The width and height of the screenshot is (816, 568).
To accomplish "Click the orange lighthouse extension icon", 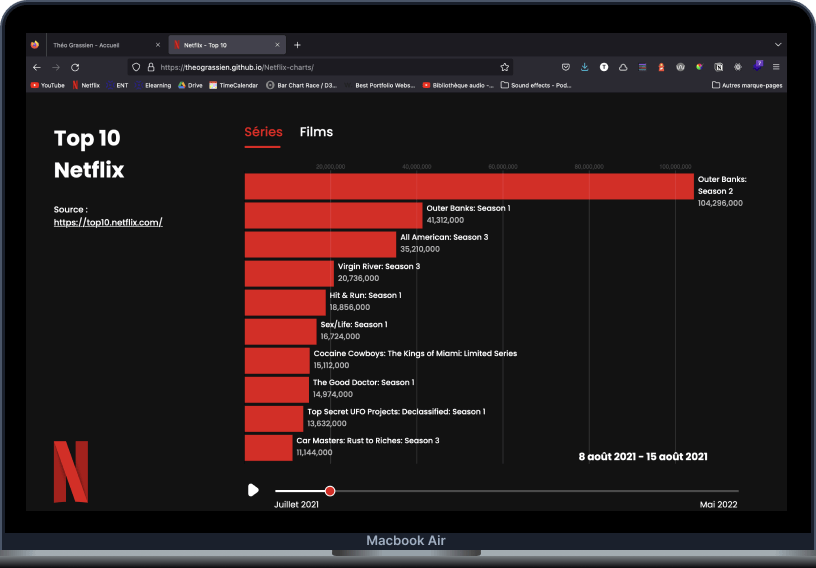I will click(661, 67).
